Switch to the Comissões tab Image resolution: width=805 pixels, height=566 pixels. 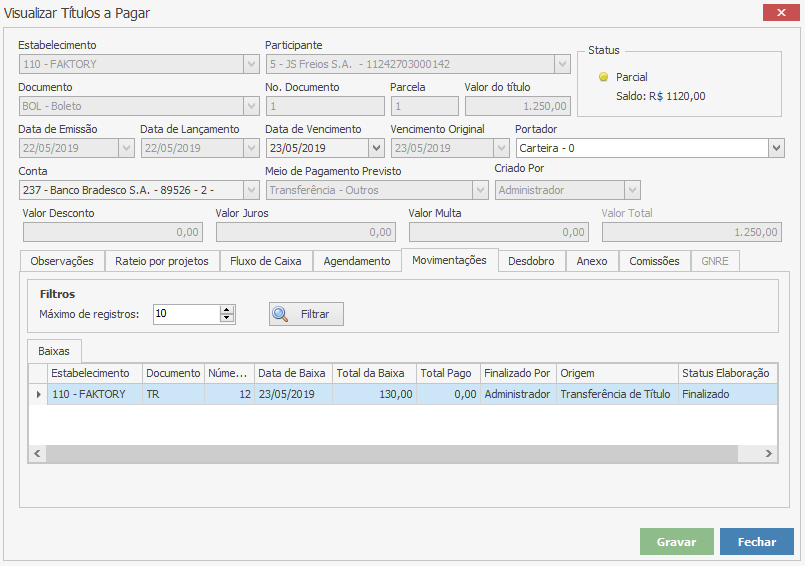pos(654,261)
